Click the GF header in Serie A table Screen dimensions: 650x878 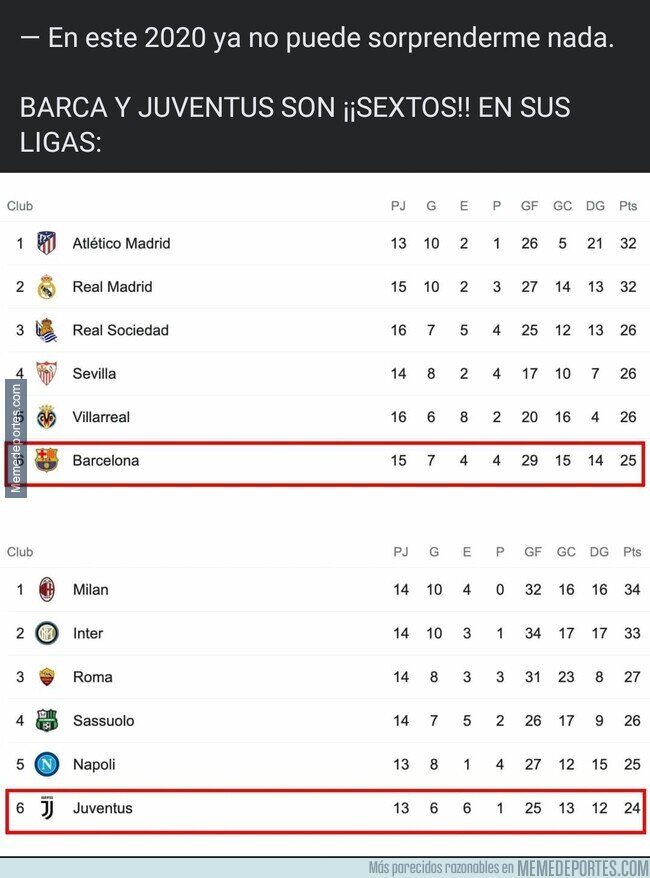click(x=530, y=552)
